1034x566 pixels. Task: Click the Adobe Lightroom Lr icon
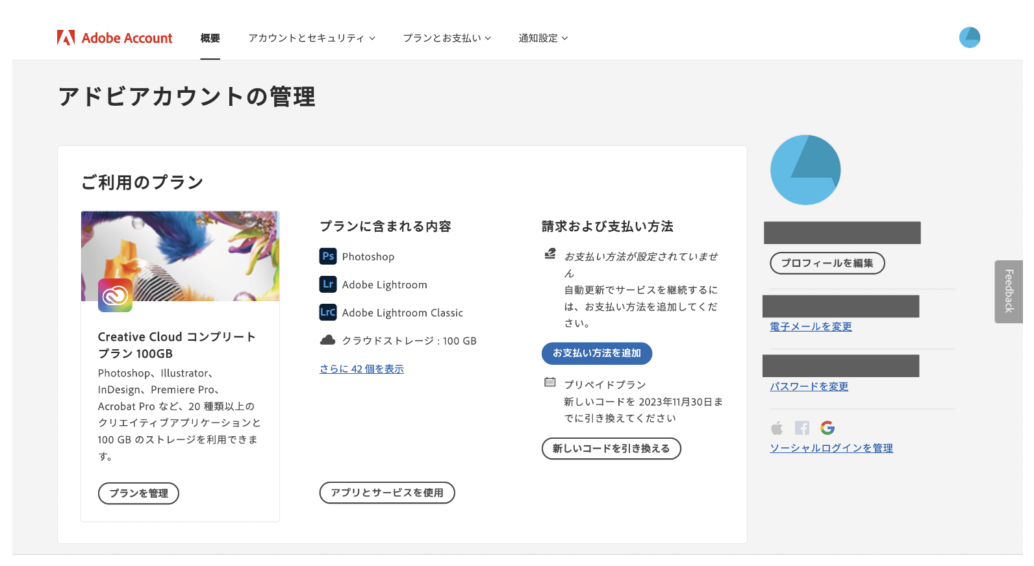[x=328, y=284]
